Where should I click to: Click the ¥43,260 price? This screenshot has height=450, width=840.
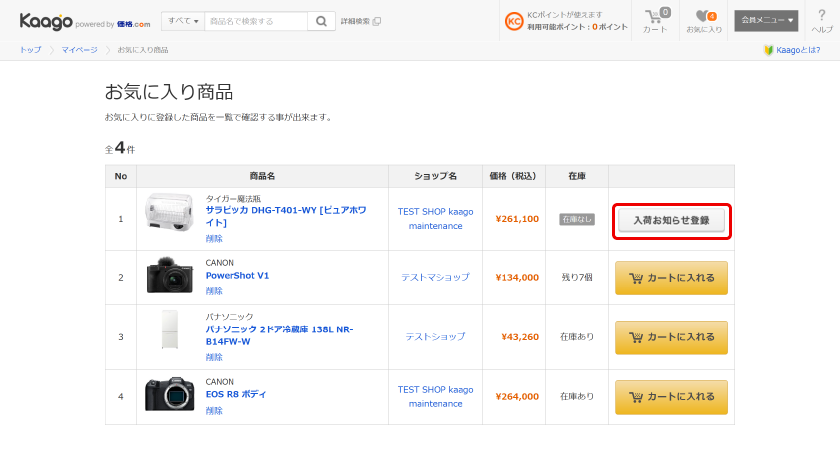[x=520, y=337]
